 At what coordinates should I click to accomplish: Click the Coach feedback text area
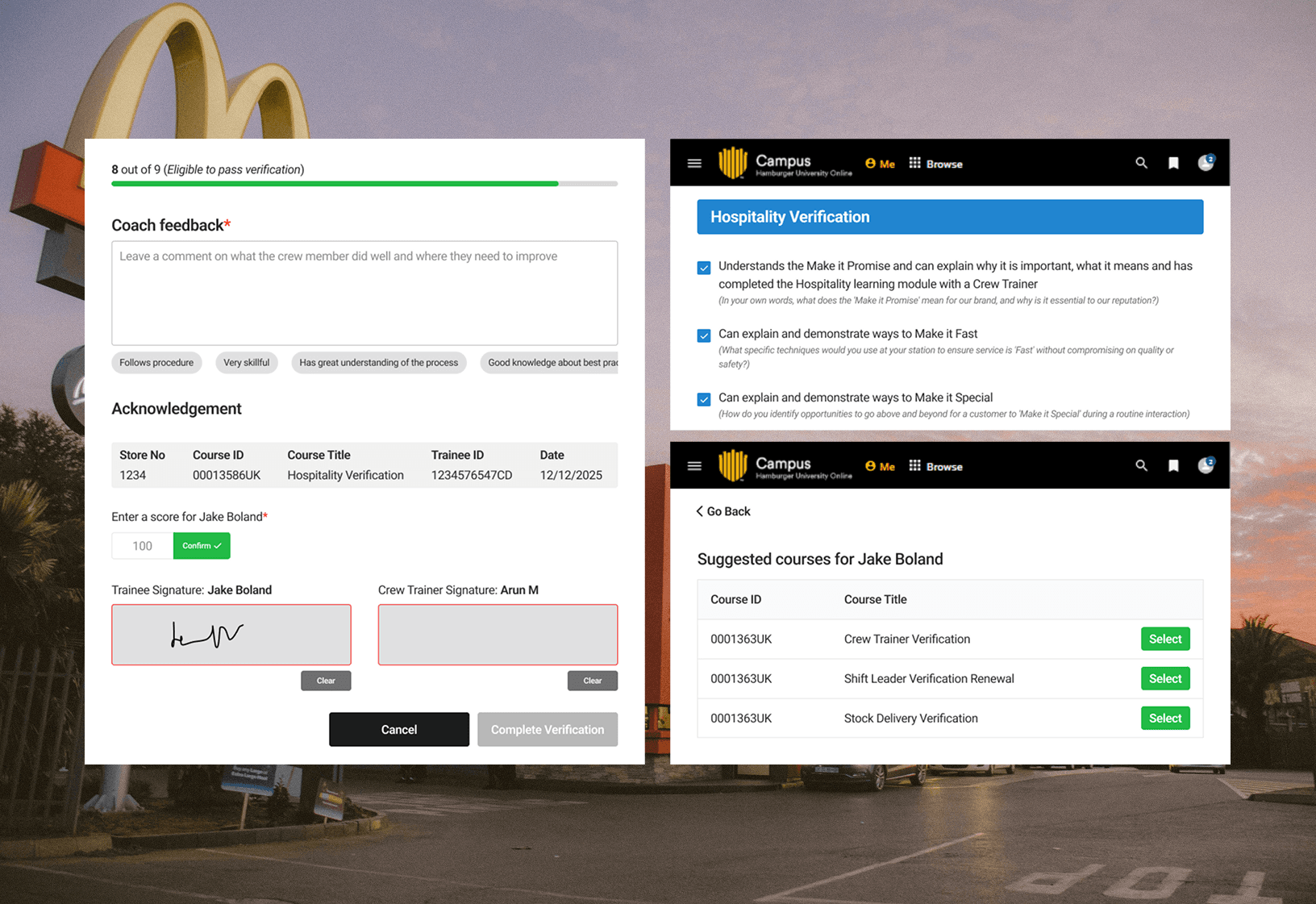(x=364, y=294)
